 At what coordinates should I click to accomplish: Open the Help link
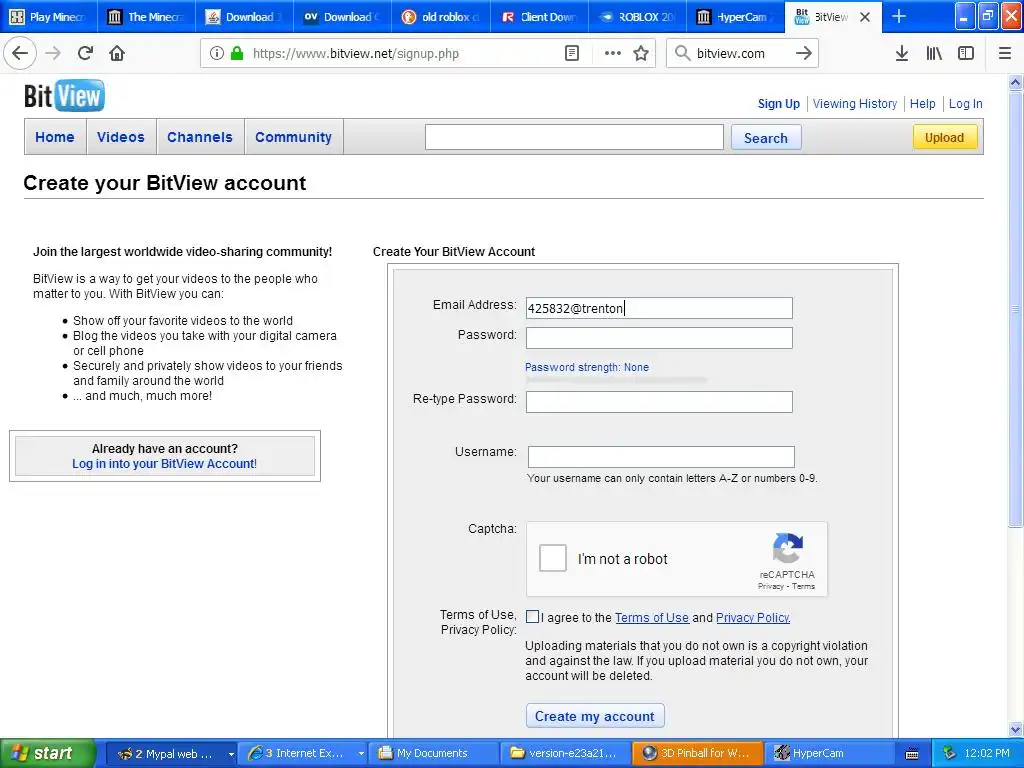pos(922,103)
